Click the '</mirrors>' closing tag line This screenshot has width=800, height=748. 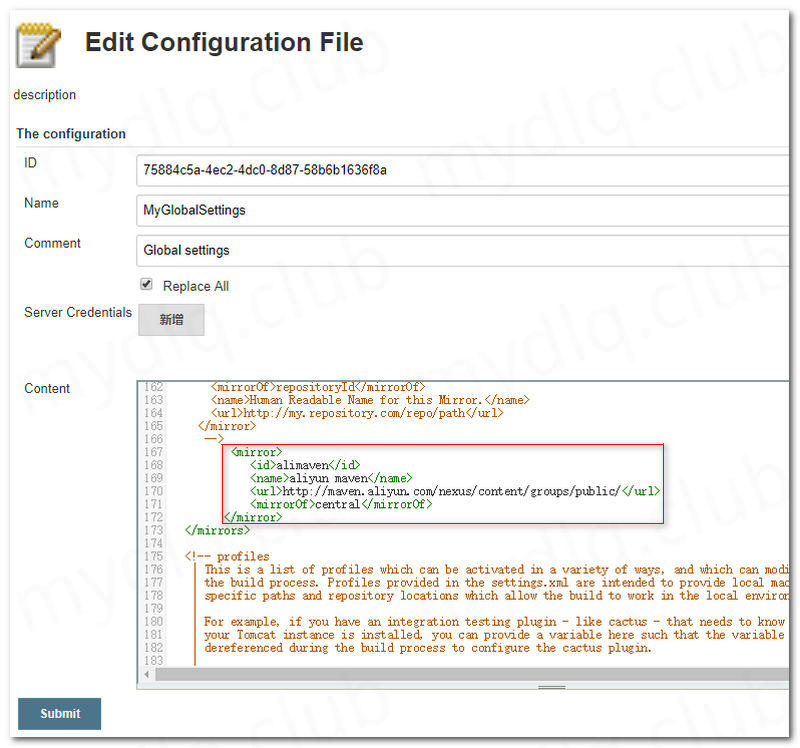coord(217,530)
